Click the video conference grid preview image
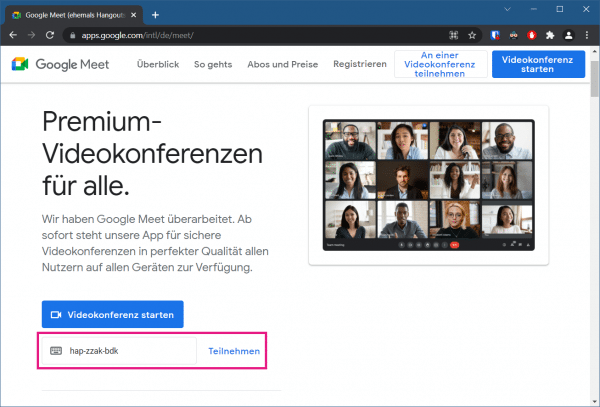Viewport: 600px width, 407px height. [429, 185]
